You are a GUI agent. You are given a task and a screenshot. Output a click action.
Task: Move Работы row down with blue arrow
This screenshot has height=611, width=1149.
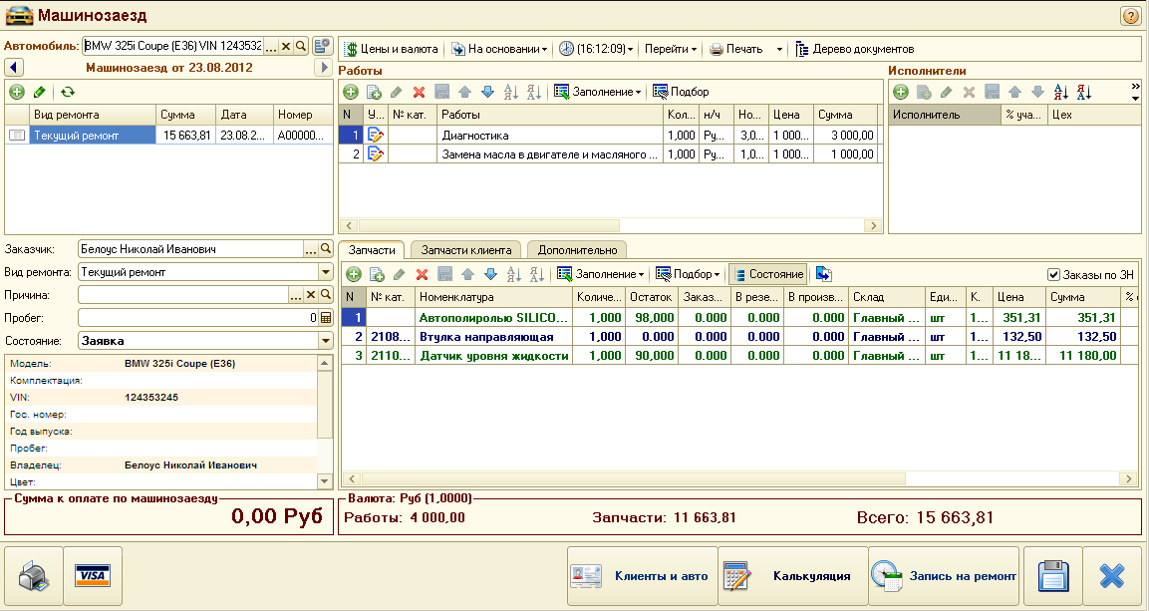pyautogui.click(x=487, y=92)
